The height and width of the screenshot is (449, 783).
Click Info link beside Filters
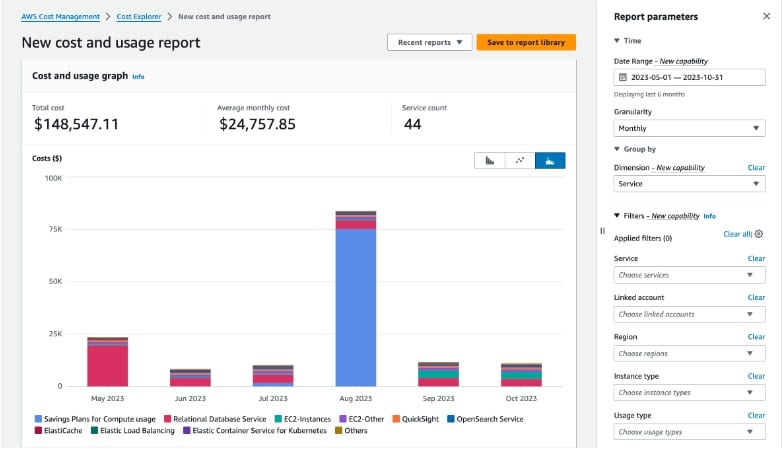(x=710, y=216)
